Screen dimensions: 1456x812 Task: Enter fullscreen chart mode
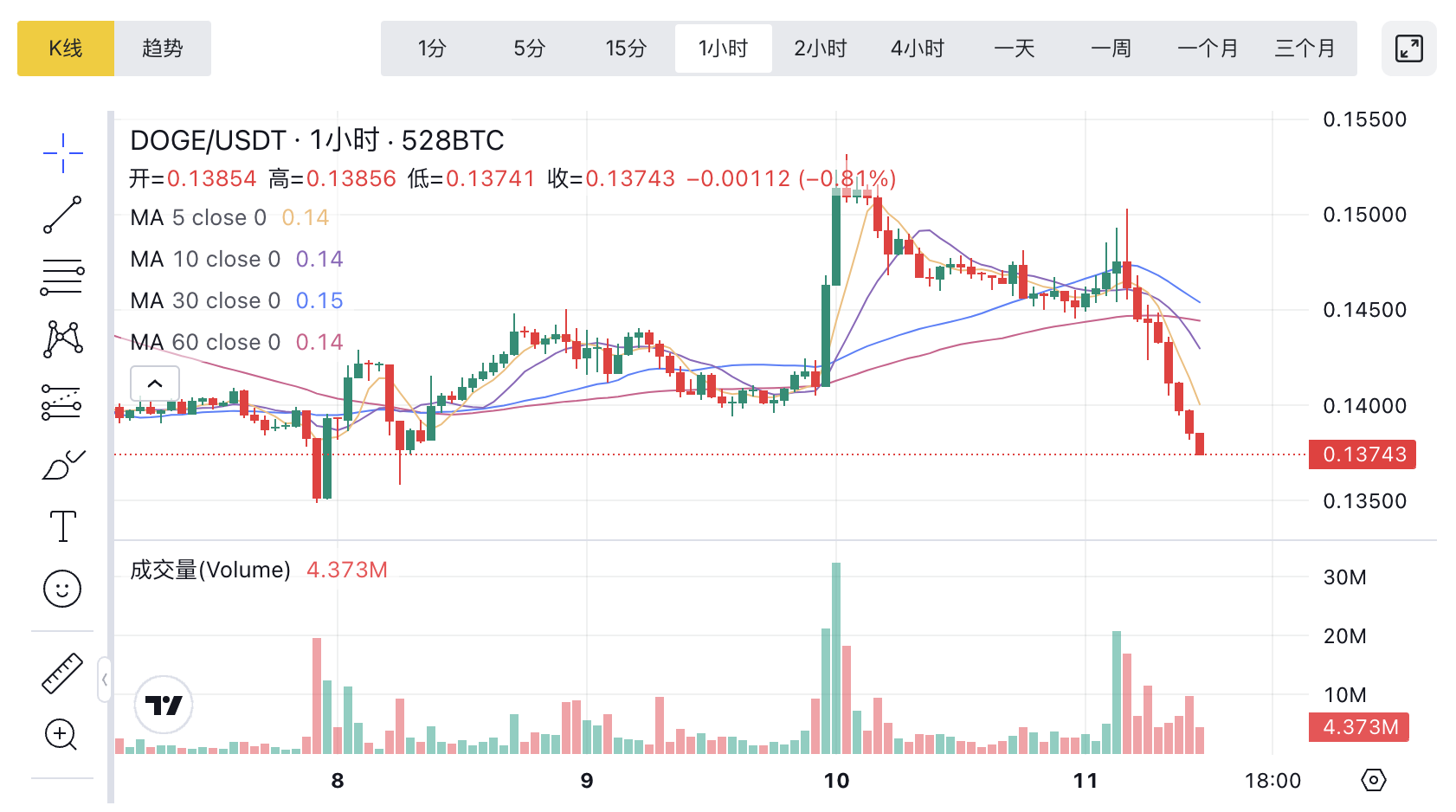[x=1408, y=48]
